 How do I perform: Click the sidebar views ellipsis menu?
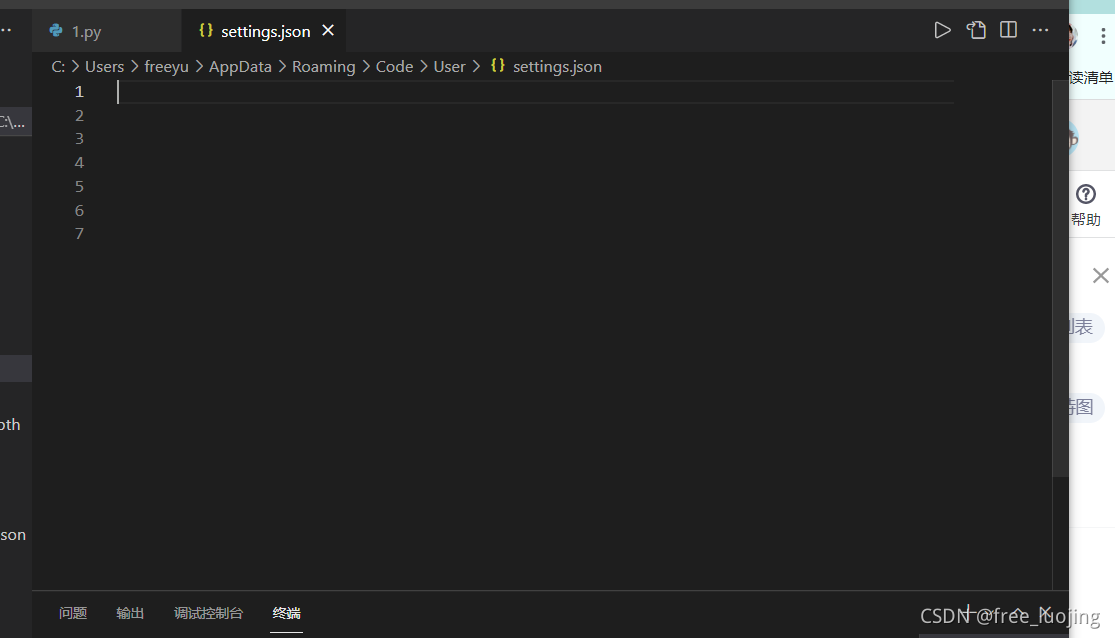6,30
